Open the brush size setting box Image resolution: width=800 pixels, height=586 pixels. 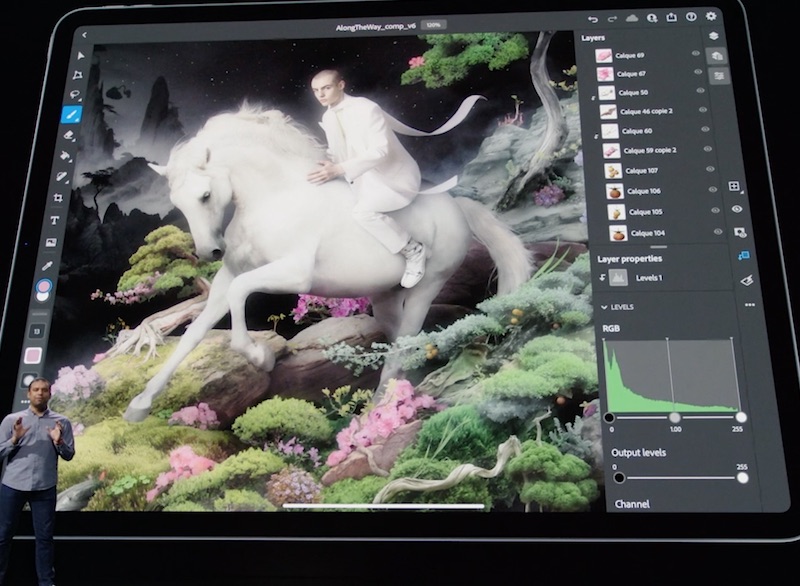point(37,332)
